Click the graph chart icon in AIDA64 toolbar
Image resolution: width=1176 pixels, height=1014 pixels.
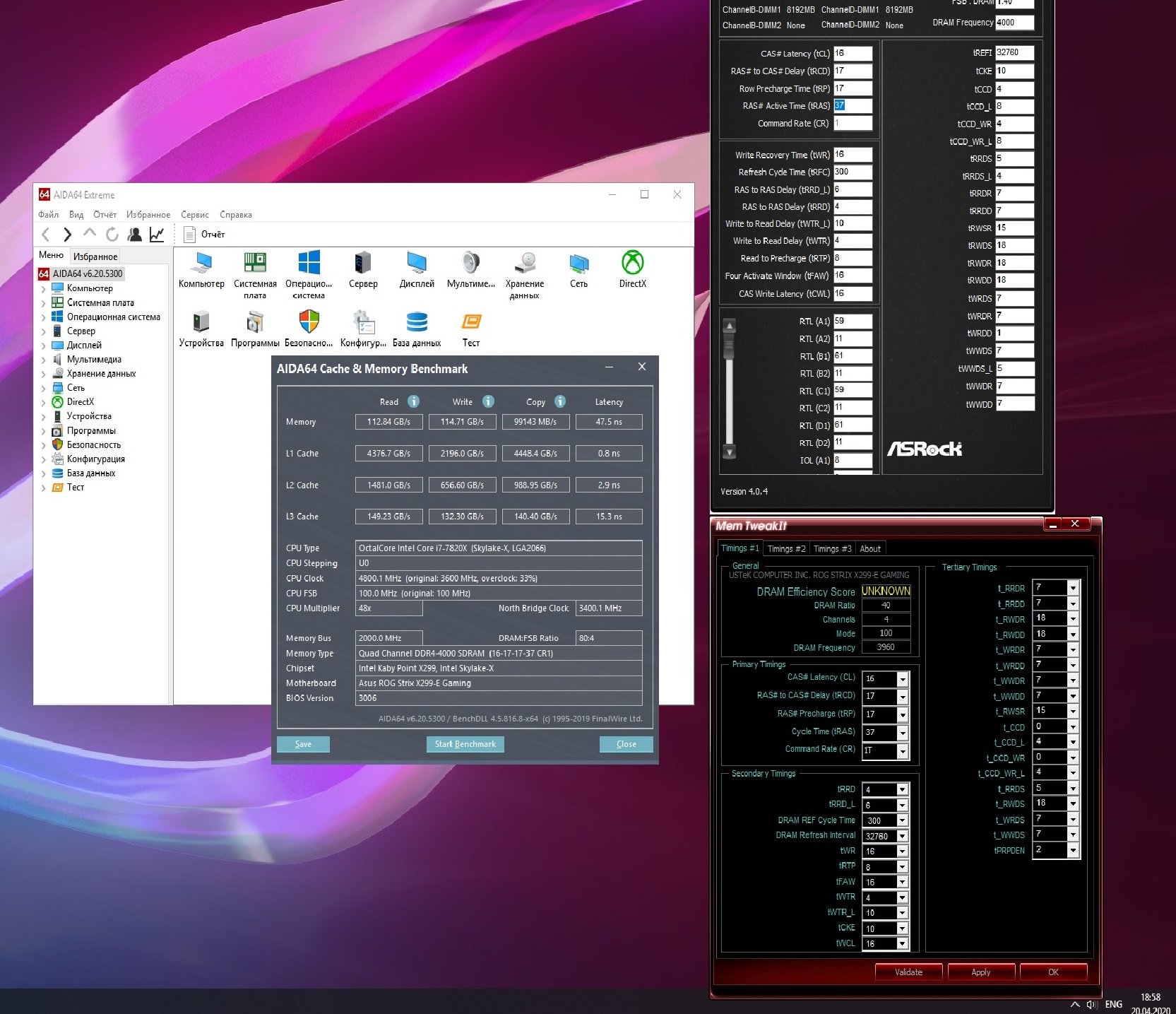[x=157, y=235]
